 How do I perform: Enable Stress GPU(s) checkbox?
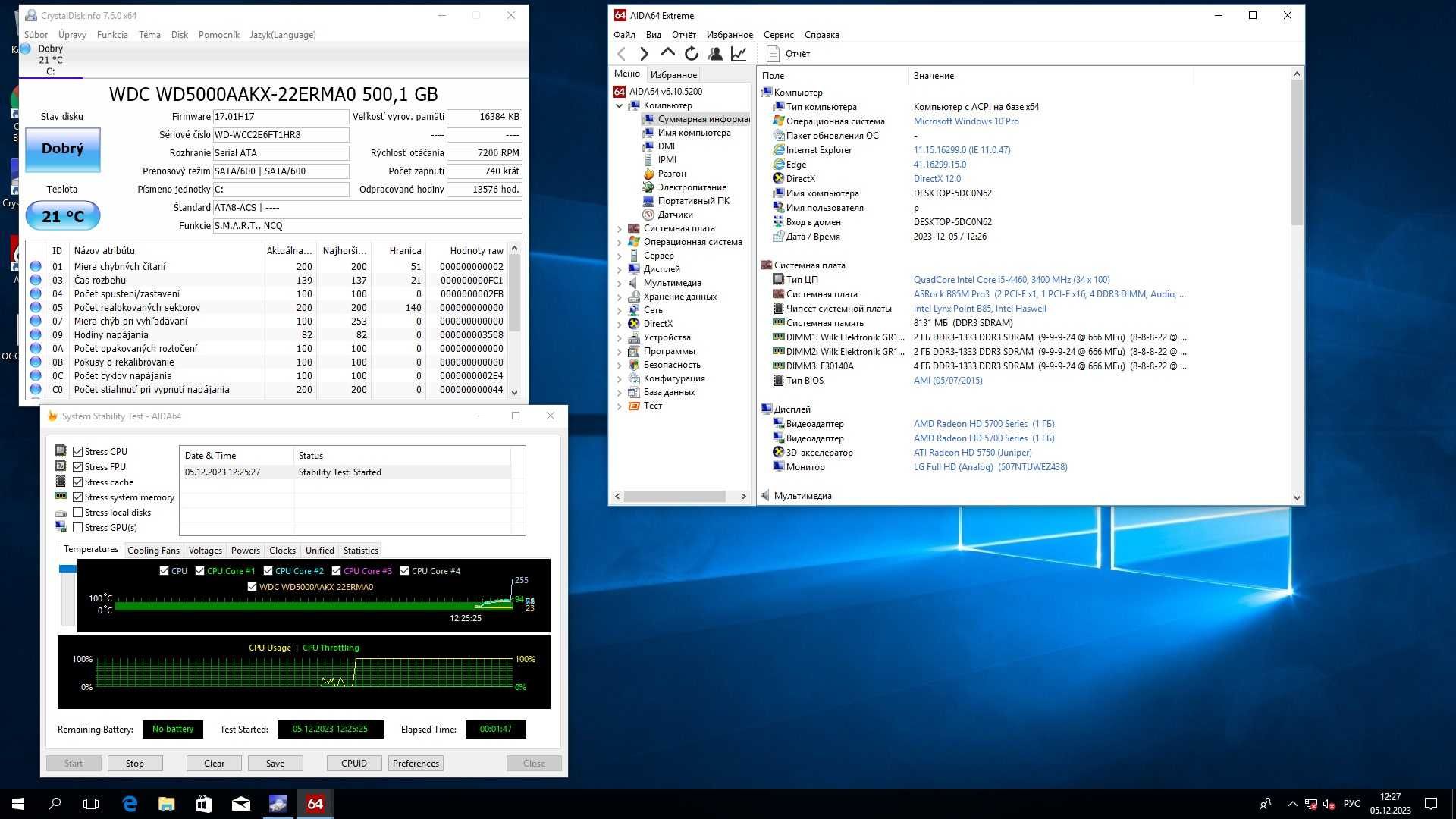point(77,527)
